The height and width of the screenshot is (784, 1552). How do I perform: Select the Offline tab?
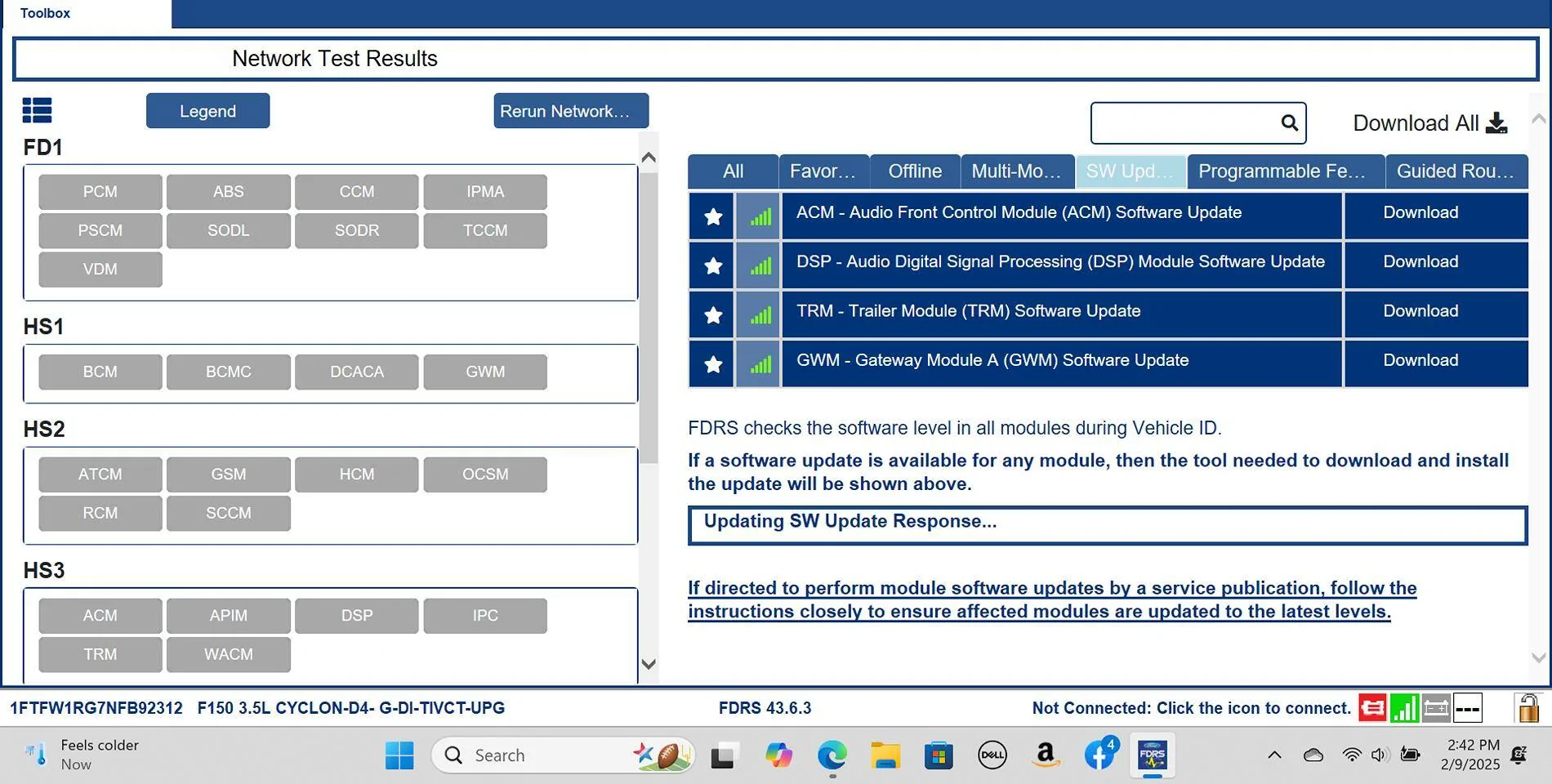[x=915, y=171]
